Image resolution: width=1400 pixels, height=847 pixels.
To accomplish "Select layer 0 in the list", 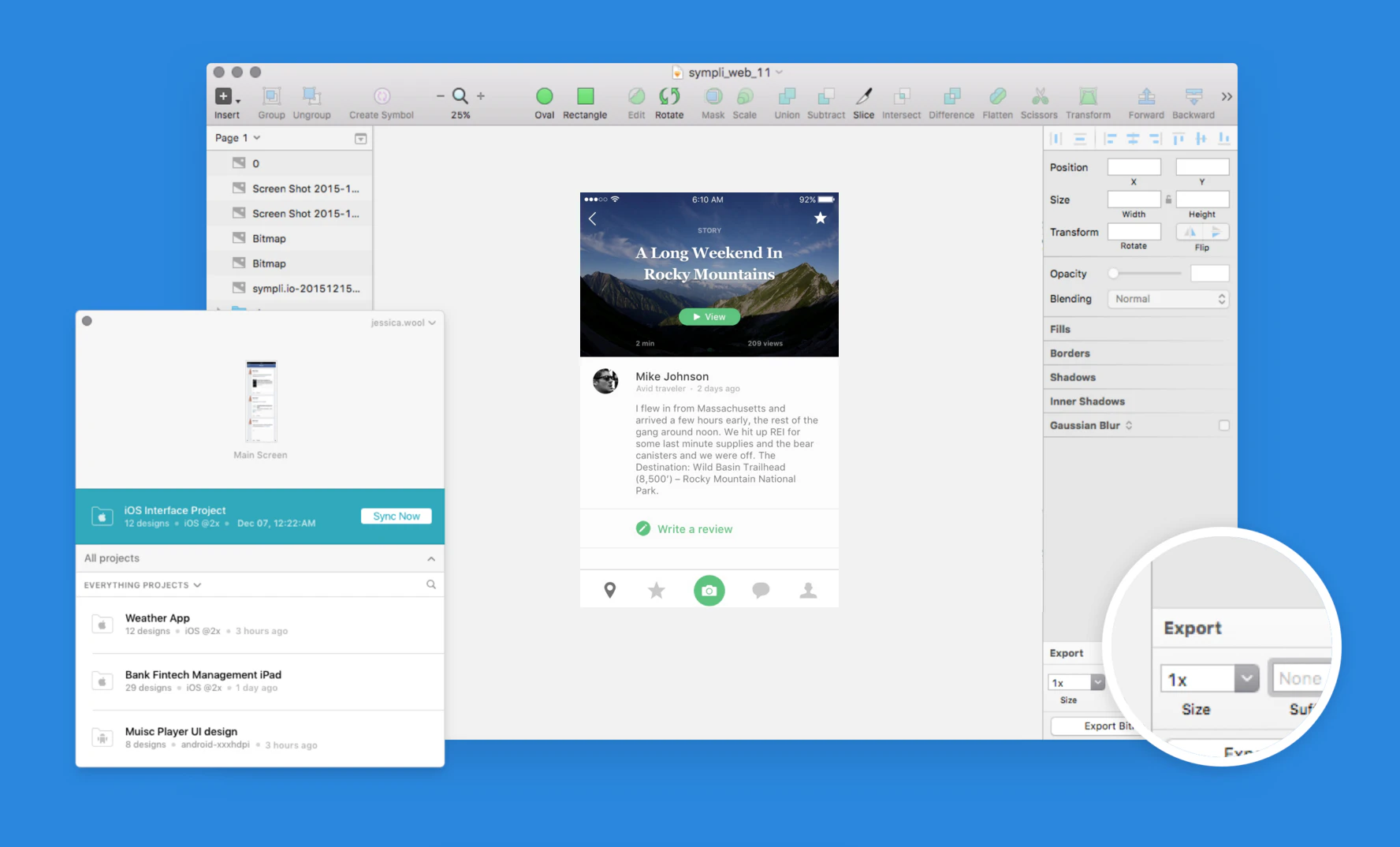I will [x=289, y=163].
